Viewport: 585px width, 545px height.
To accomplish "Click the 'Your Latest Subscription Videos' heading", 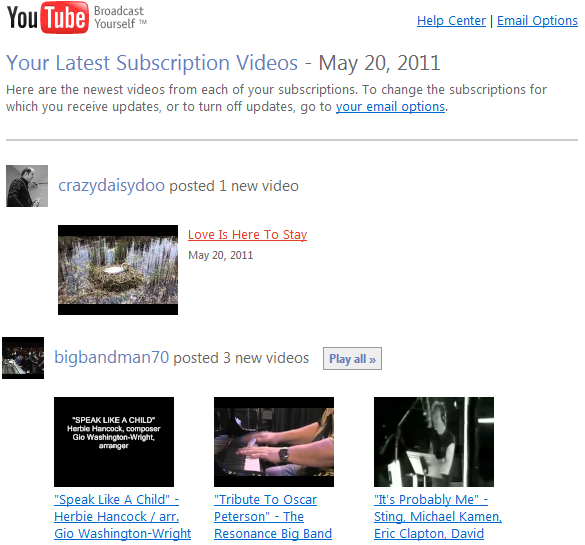I will pos(152,63).
